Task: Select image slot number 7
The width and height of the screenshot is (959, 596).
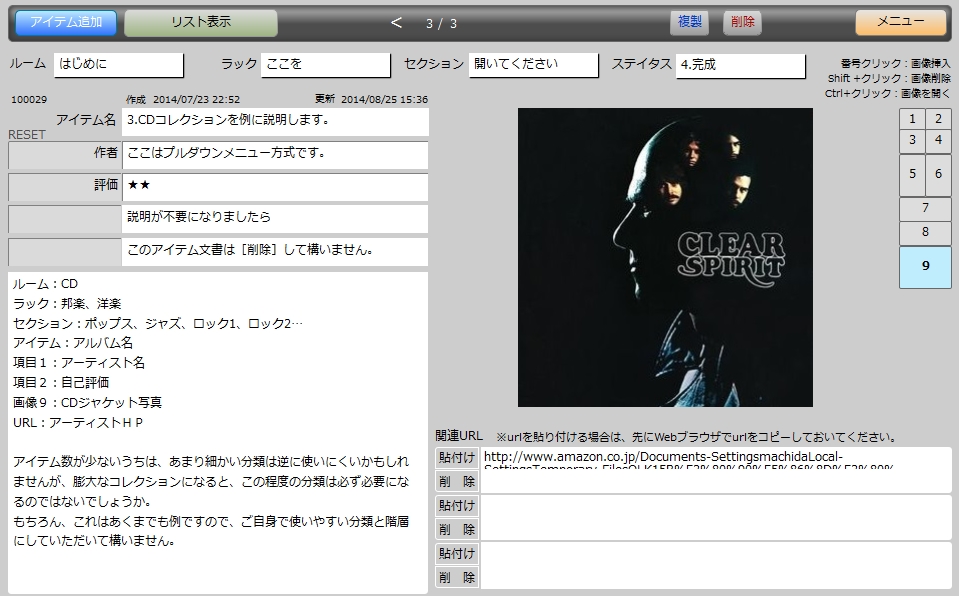Action: point(925,209)
